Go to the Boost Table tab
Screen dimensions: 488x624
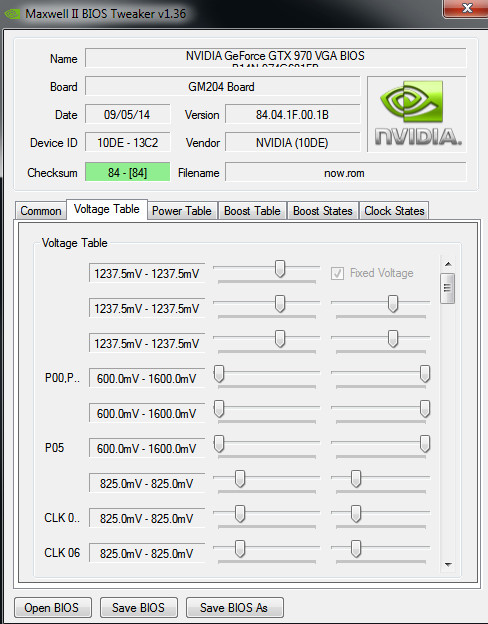click(x=252, y=211)
